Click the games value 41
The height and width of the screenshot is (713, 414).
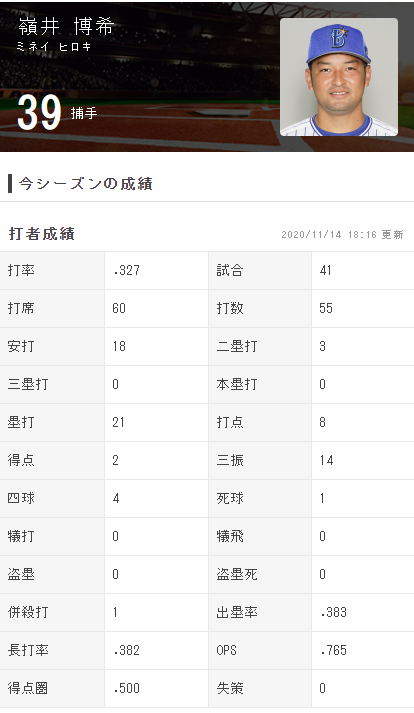(326, 271)
